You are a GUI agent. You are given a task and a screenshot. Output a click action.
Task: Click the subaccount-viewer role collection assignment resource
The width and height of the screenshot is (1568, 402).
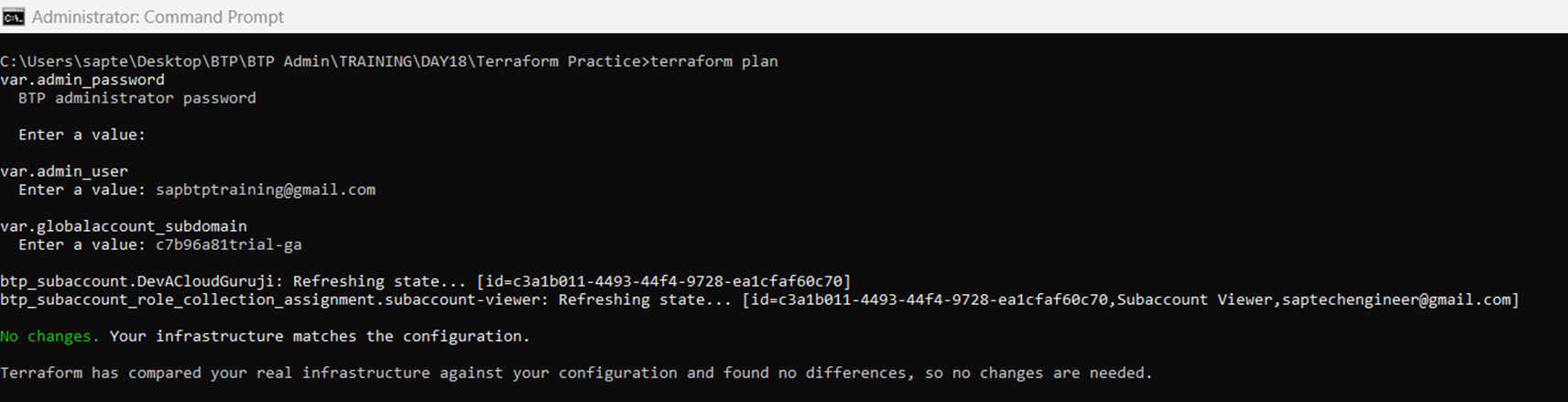[275, 299]
